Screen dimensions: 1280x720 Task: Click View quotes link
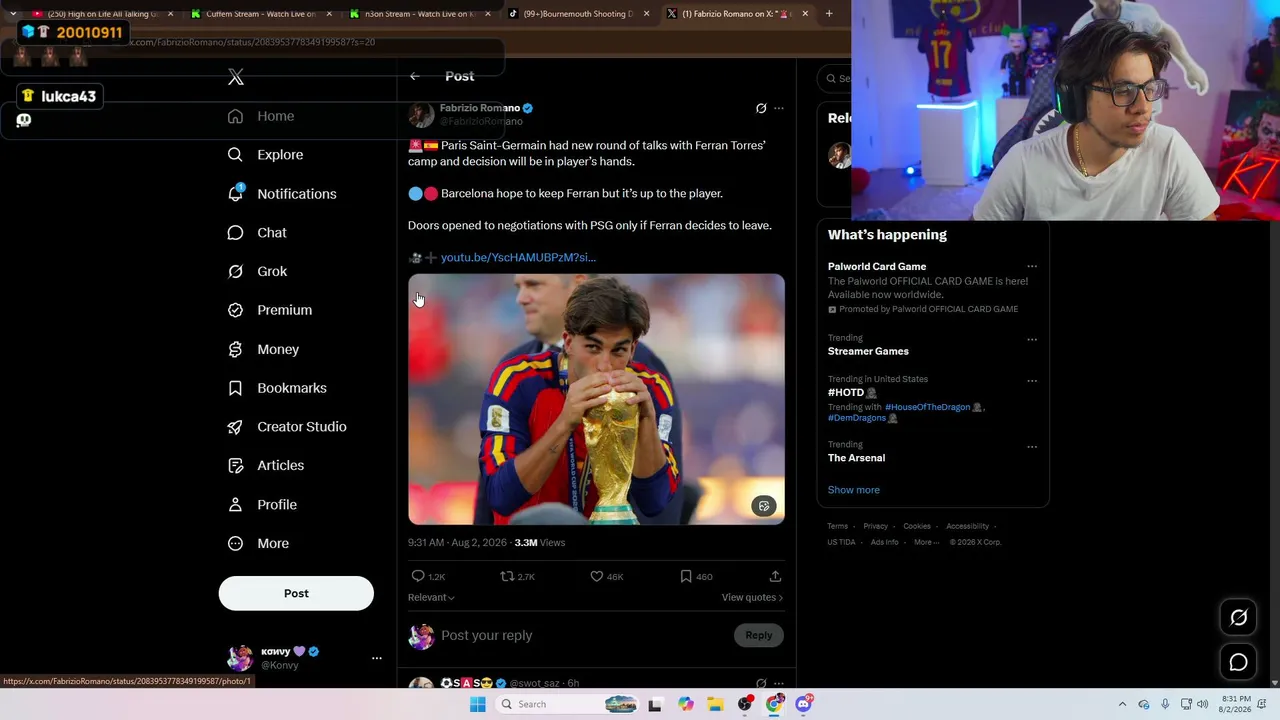(752, 597)
